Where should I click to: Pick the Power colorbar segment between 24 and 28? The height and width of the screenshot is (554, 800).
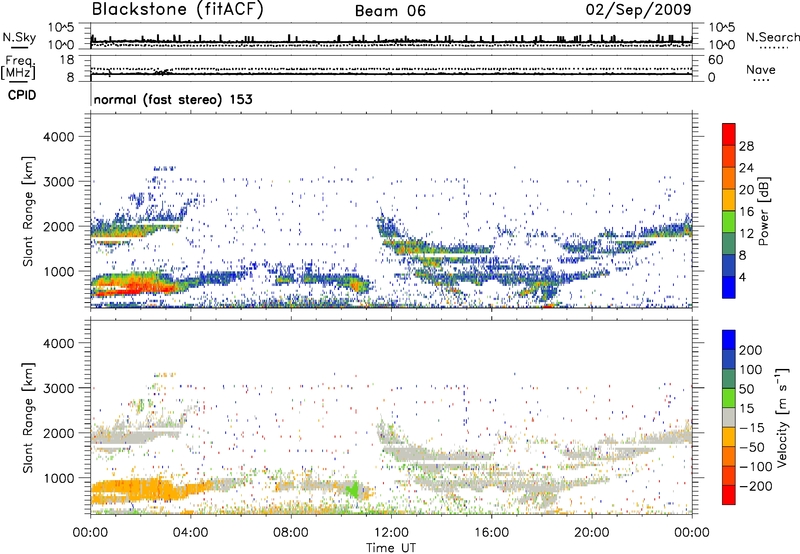(x=729, y=156)
